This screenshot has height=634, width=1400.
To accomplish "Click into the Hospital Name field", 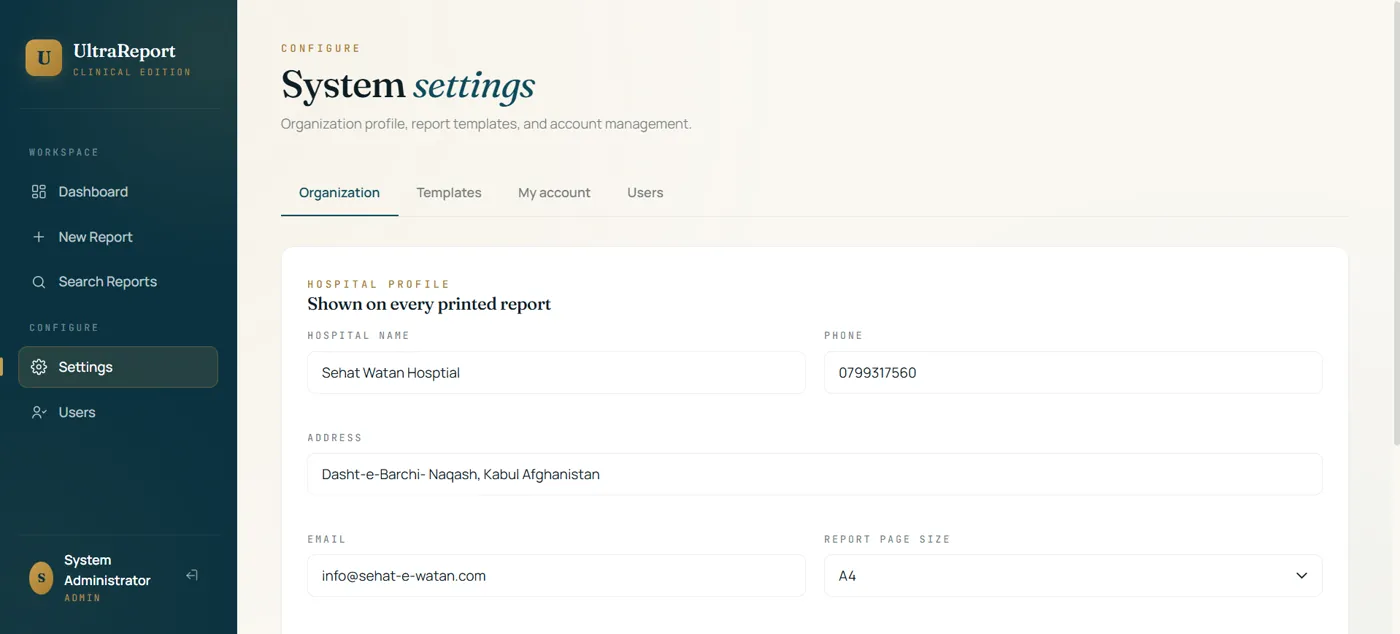I will click(x=556, y=373).
